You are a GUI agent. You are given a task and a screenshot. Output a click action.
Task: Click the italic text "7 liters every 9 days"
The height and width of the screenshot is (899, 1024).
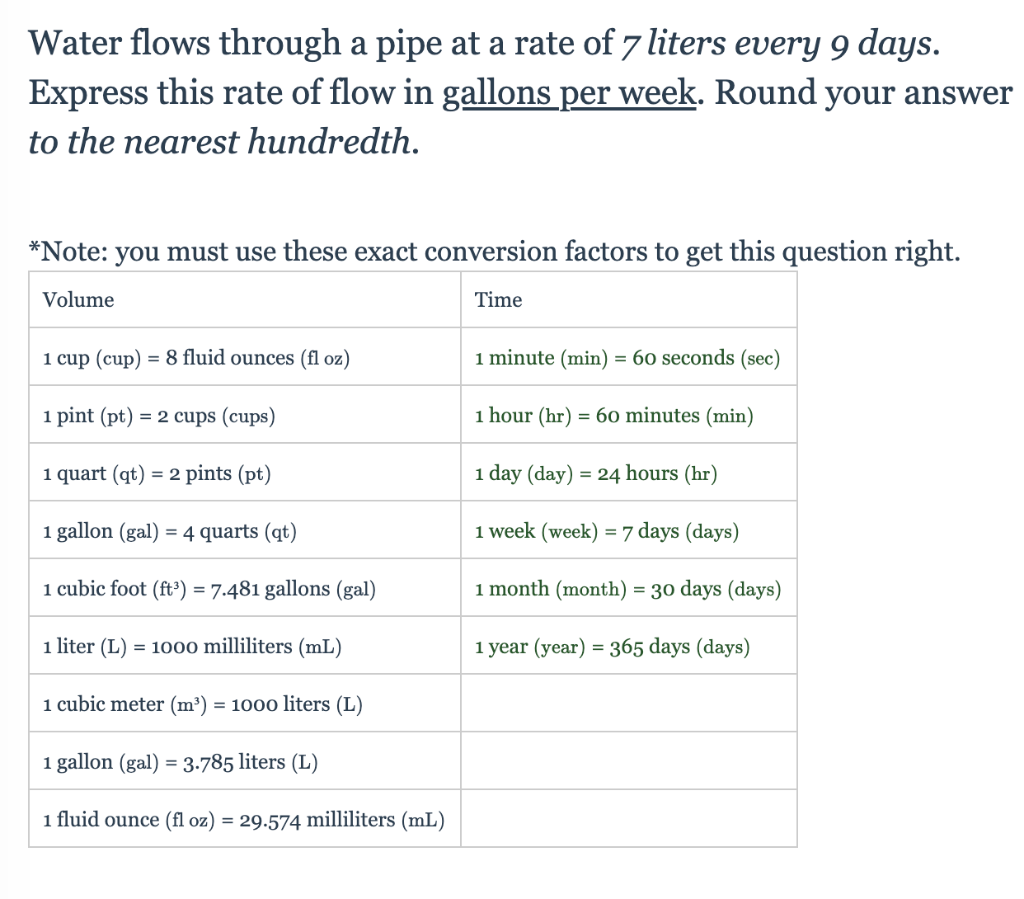780,44
